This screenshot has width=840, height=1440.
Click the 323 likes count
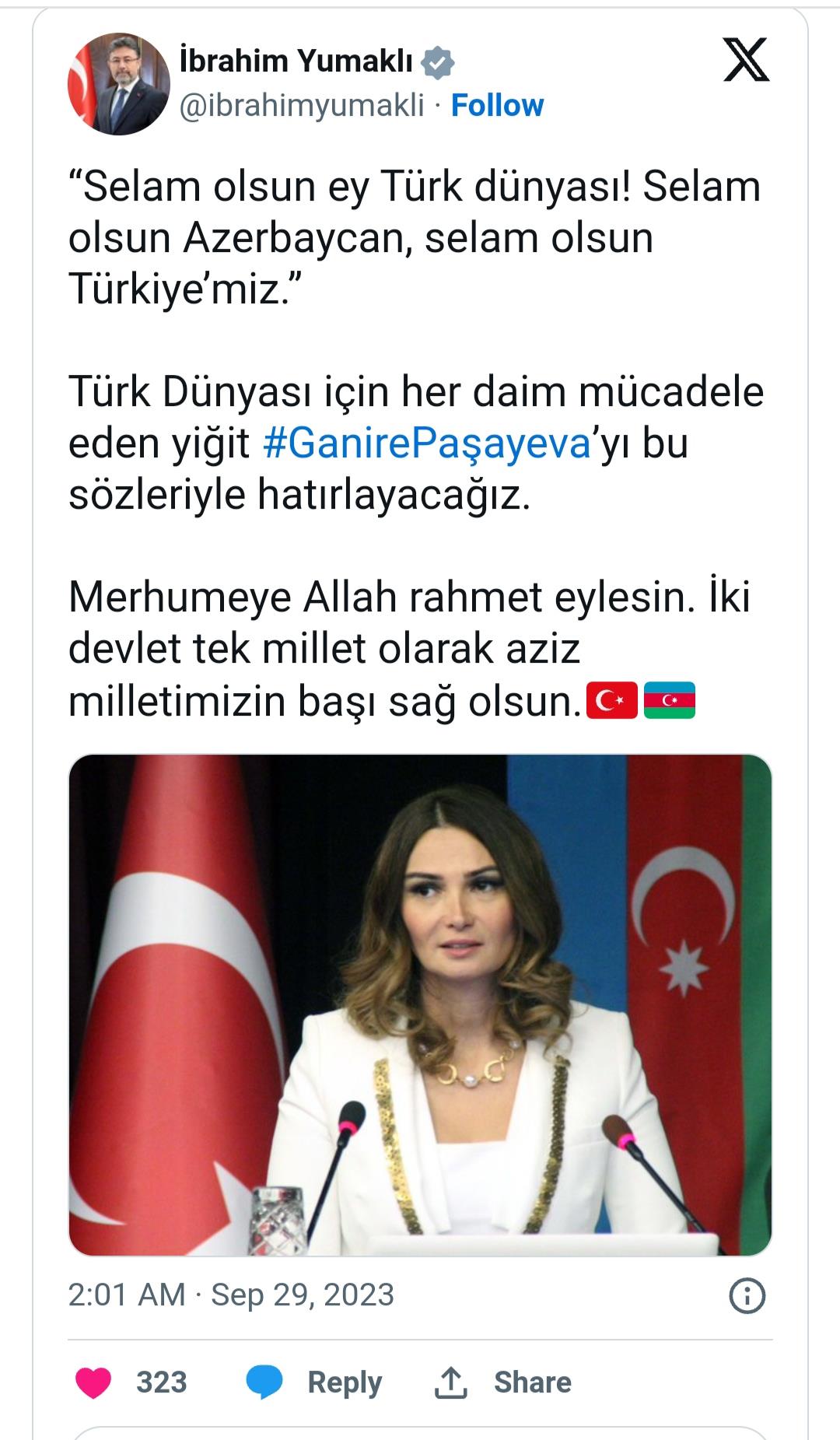tap(162, 1382)
